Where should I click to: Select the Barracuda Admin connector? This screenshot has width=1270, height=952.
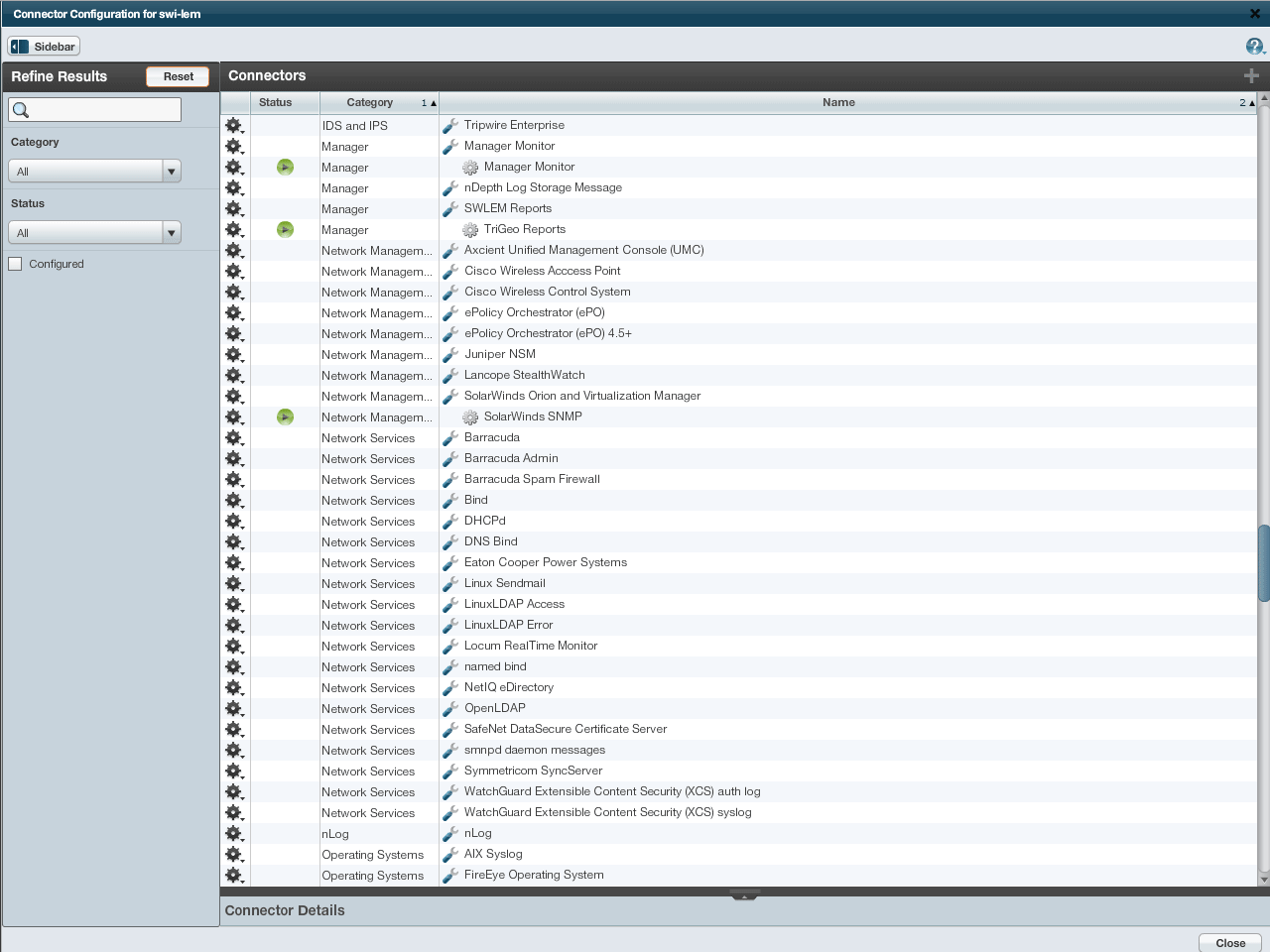tap(511, 458)
